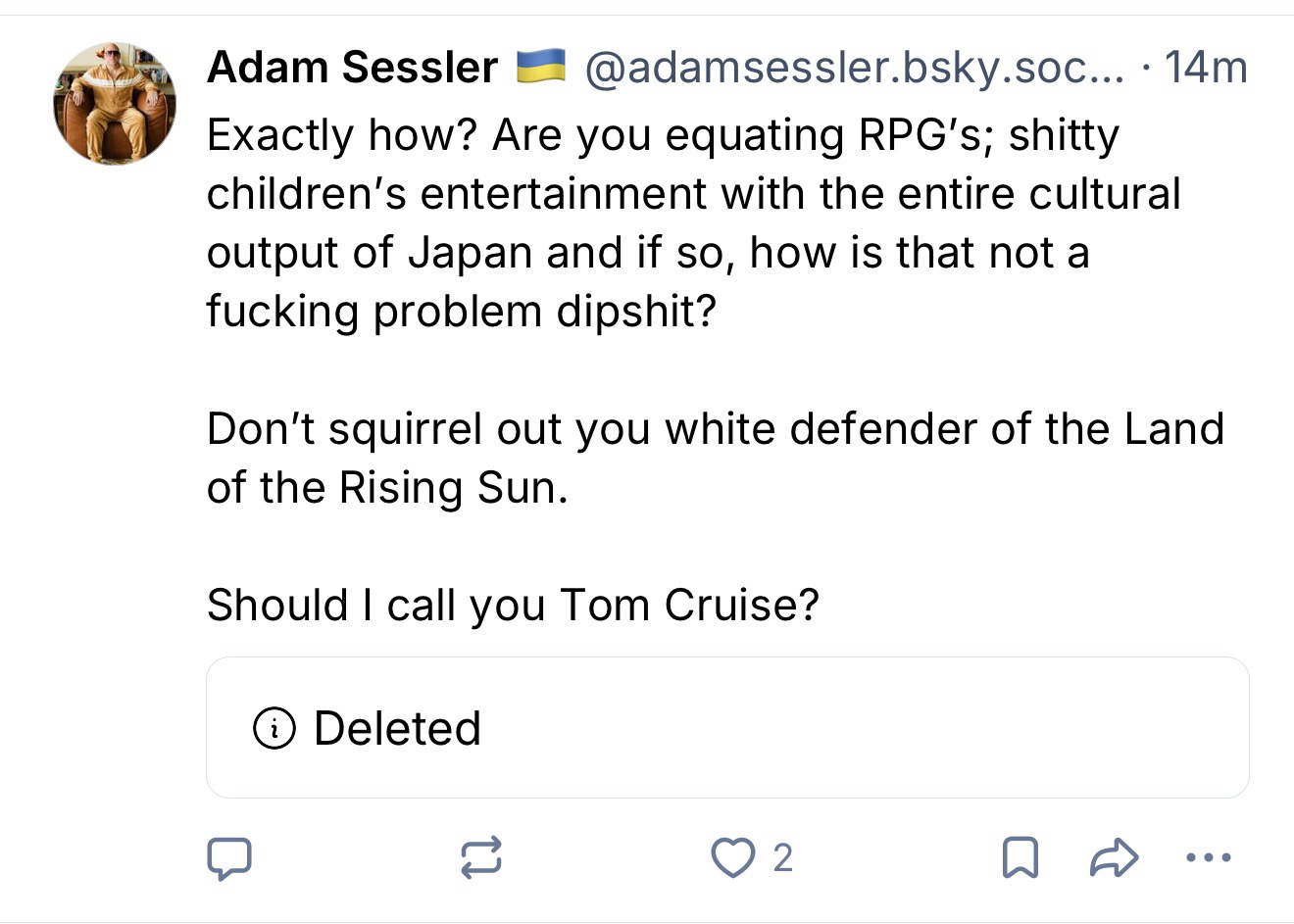Viewport: 1294px width, 924px height.
Task: Click the Ukraine flag emoji next to name
Action: click(541, 66)
